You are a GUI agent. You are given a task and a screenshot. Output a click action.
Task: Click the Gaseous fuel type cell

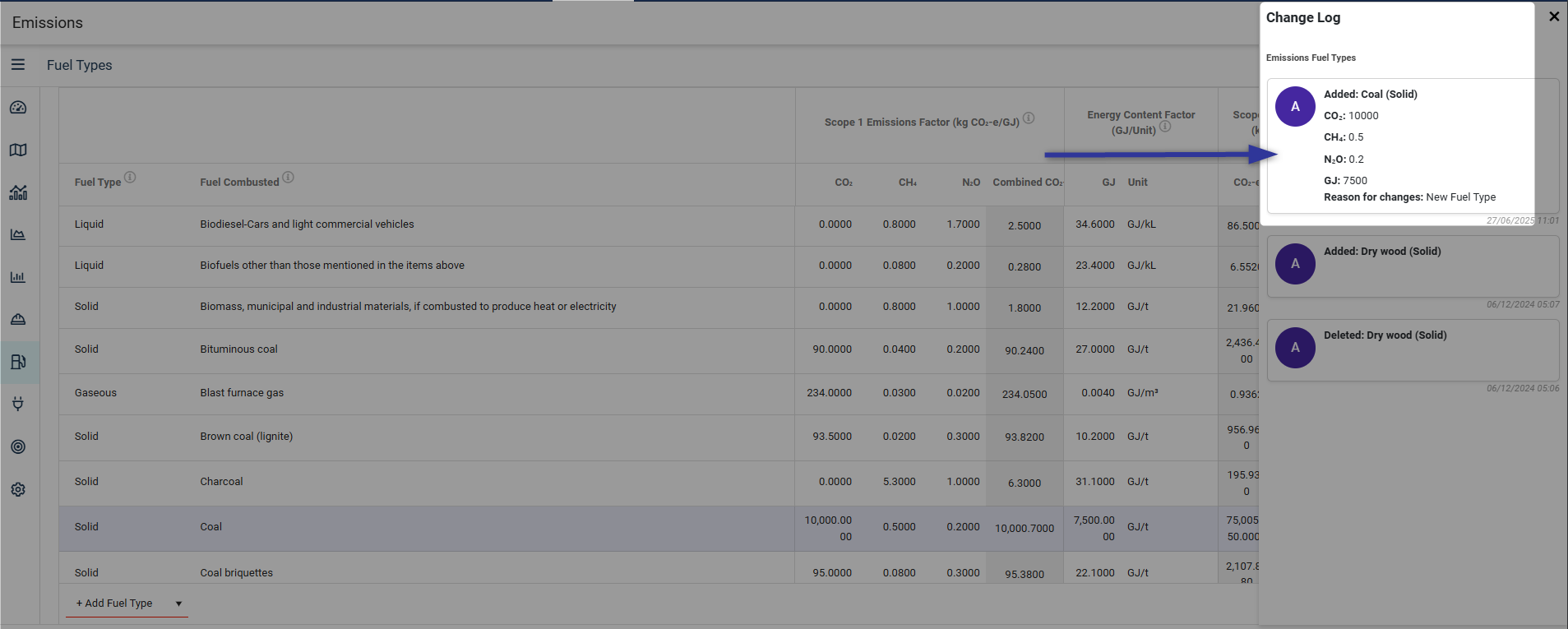[95, 393]
